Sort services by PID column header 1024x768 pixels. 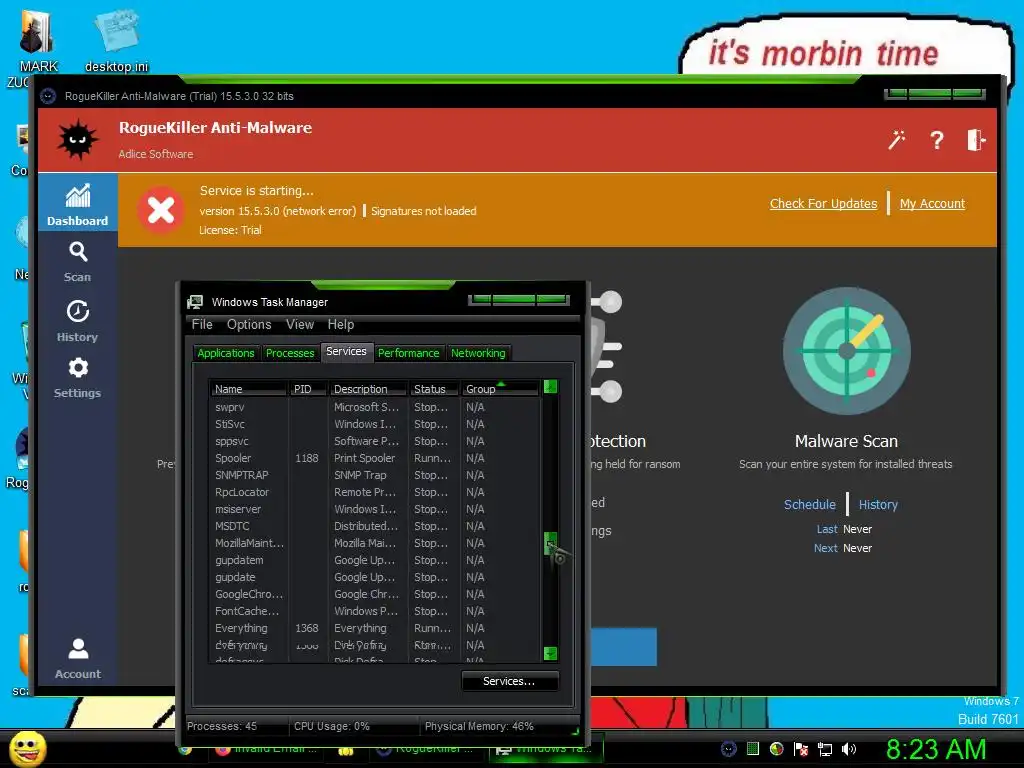(x=307, y=389)
